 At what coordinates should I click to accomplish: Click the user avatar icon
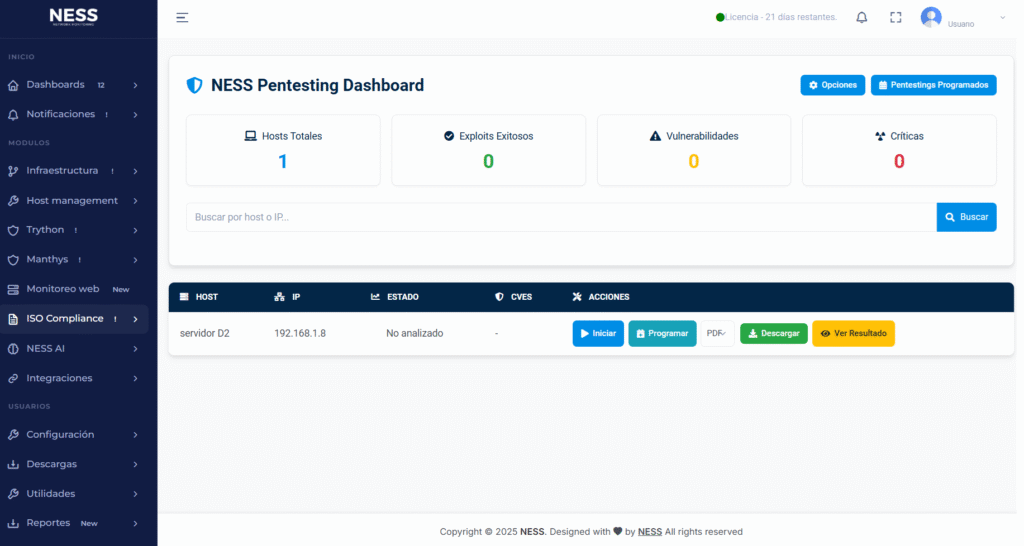coord(931,17)
